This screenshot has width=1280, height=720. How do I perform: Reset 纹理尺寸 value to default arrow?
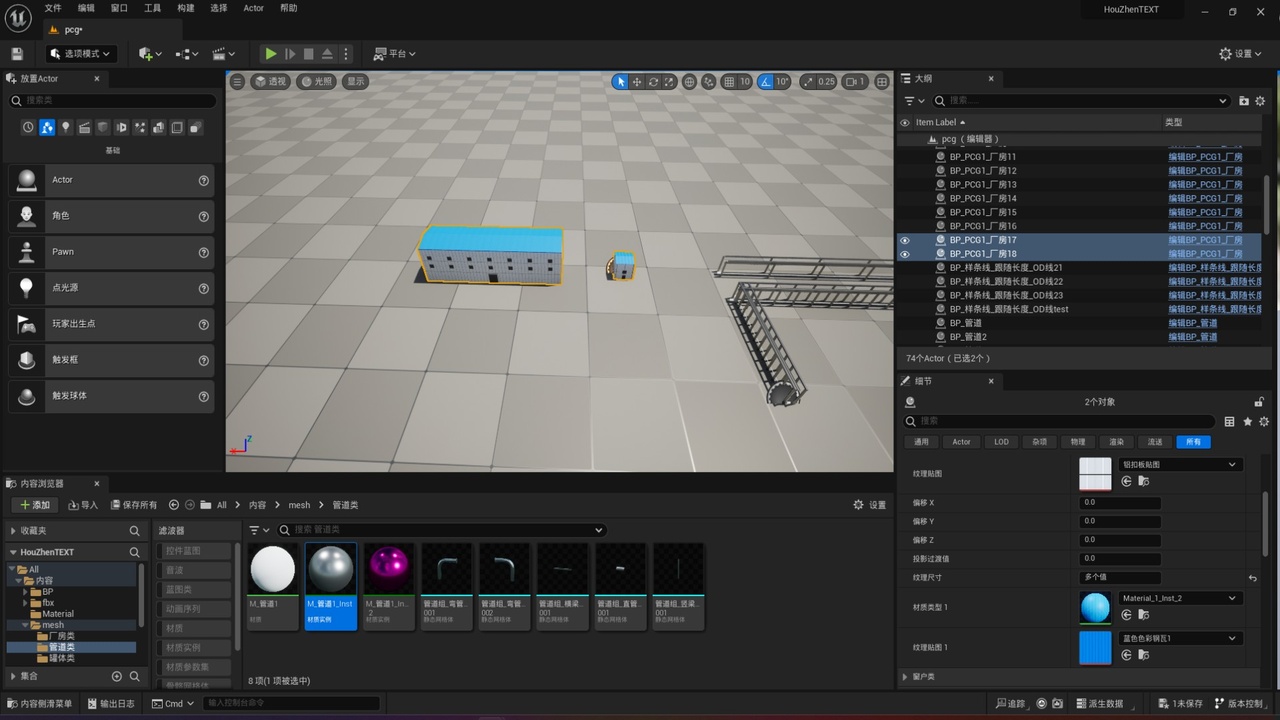pos(1252,578)
